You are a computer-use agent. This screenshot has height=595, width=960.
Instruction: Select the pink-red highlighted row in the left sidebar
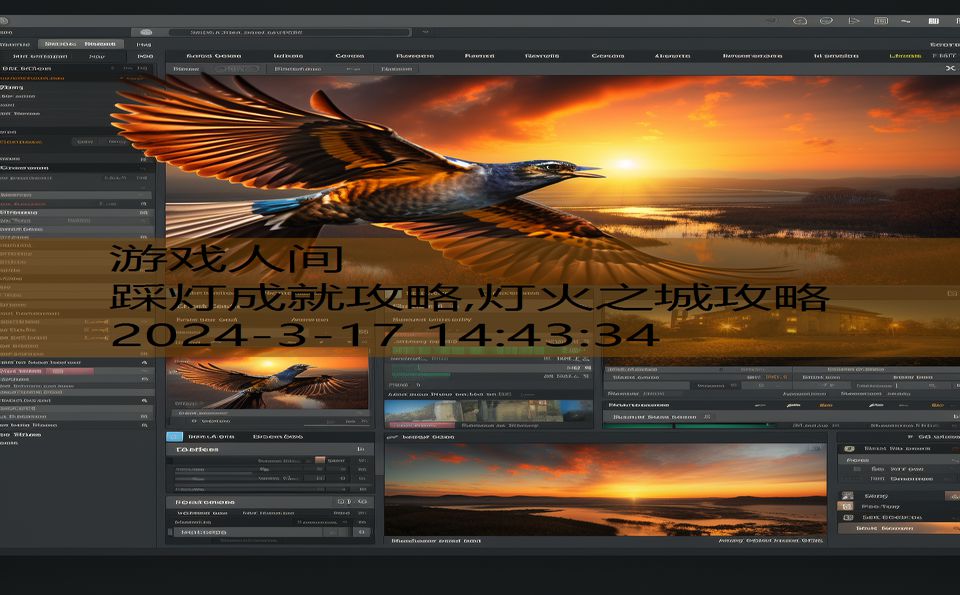47,371
